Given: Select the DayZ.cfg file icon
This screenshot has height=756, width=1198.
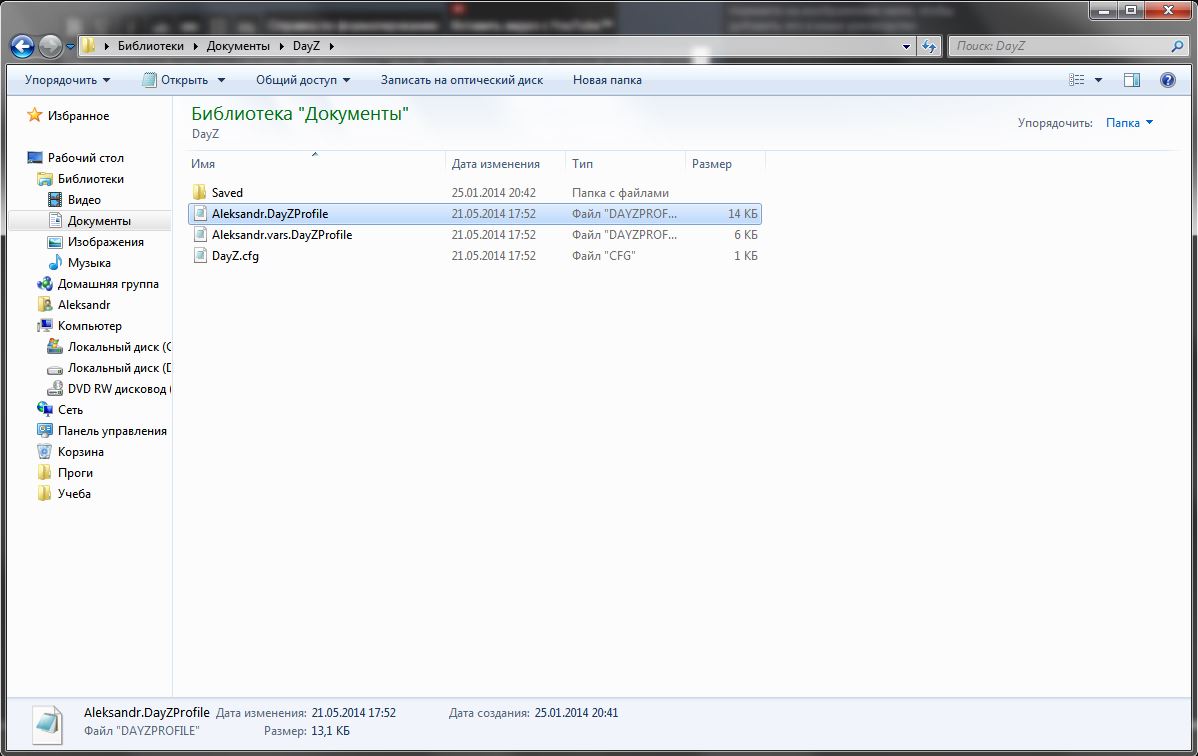Looking at the screenshot, I should [x=199, y=255].
